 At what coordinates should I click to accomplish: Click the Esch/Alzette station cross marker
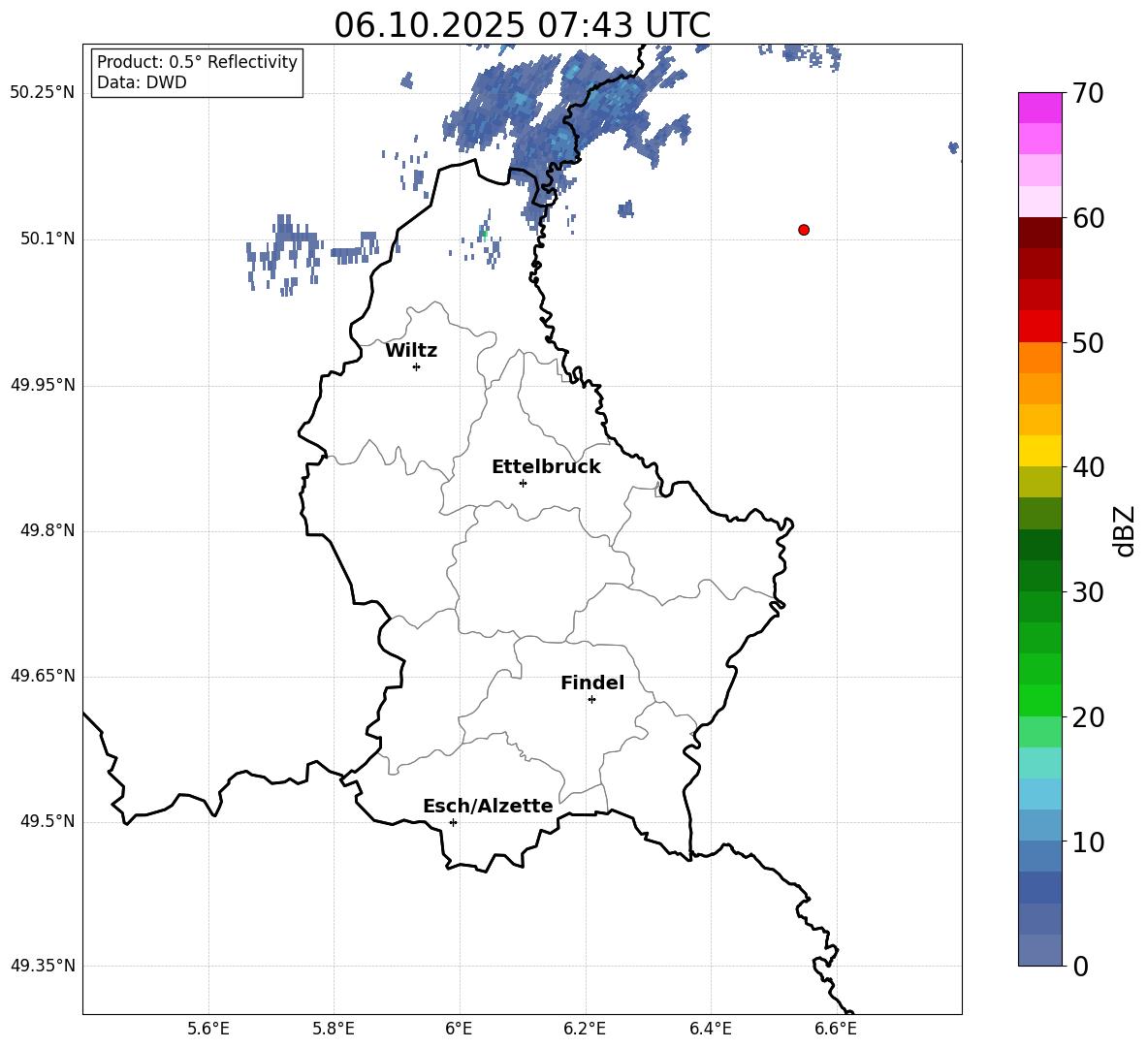point(453,822)
